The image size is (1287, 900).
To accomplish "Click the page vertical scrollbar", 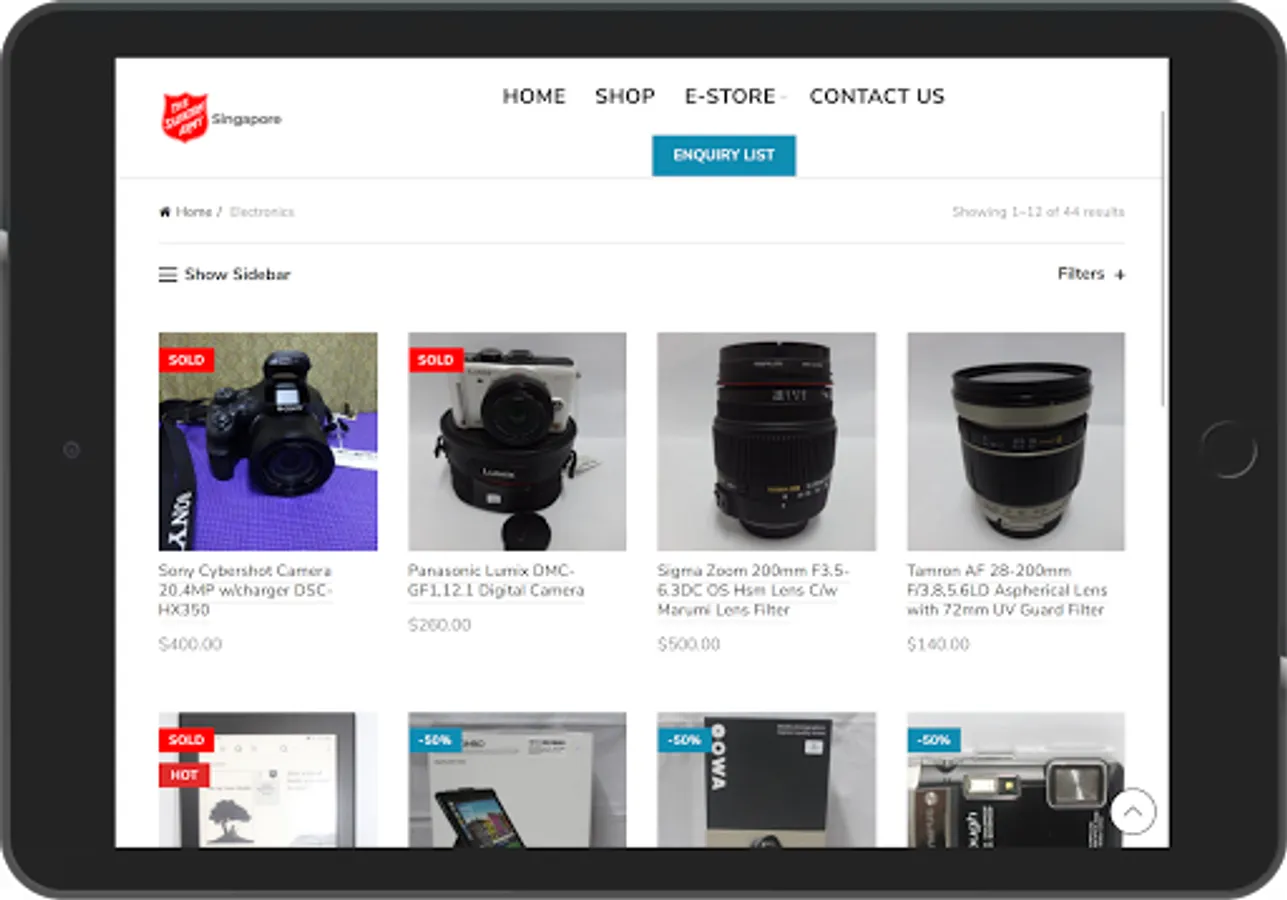I will [1164, 258].
